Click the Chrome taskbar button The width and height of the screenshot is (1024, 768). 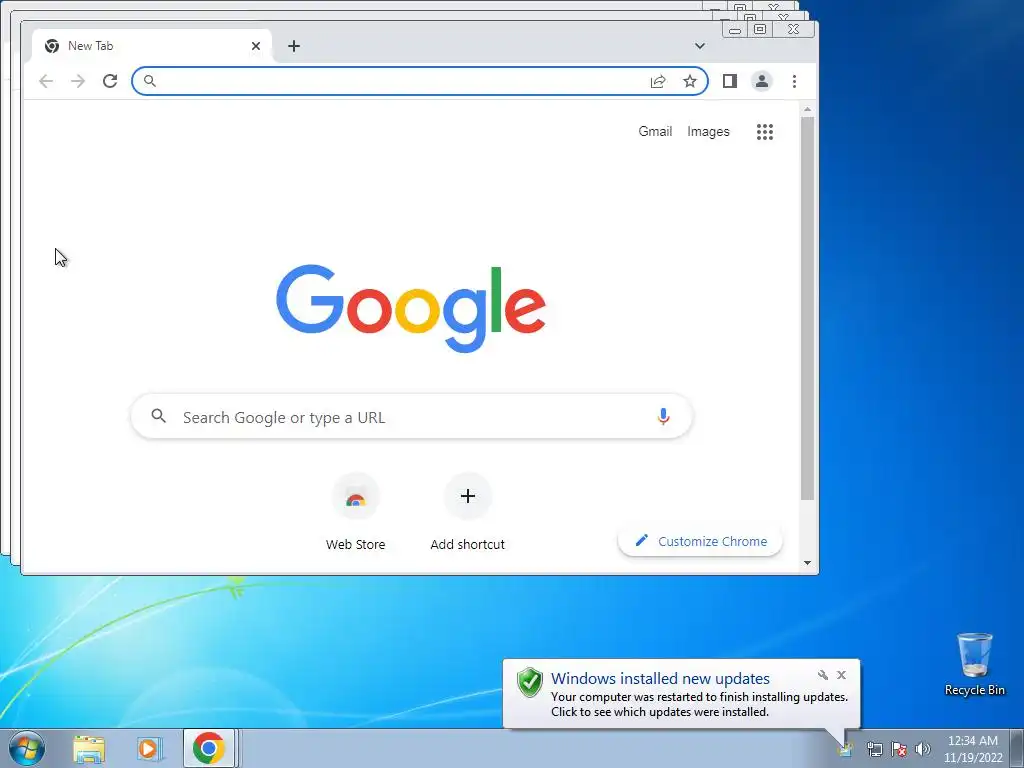point(208,748)
